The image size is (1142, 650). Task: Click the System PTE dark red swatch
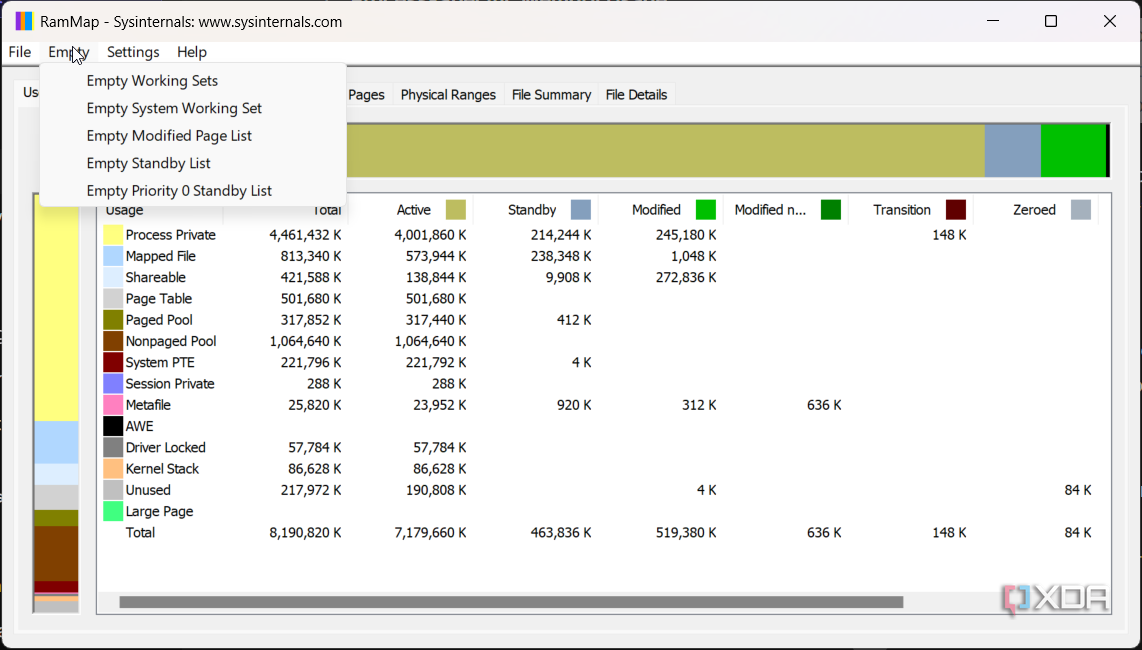click(x=113, y=362)
